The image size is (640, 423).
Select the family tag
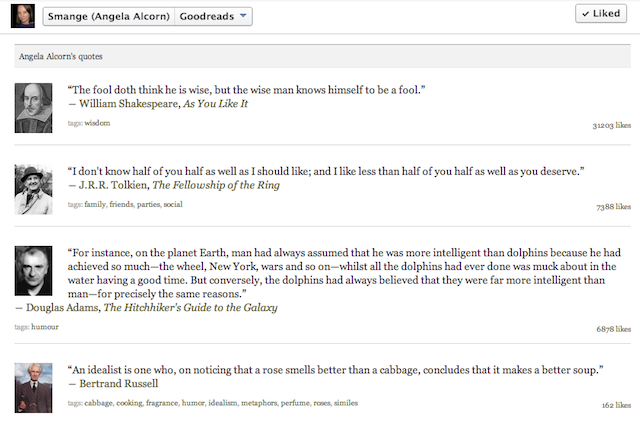95,204
